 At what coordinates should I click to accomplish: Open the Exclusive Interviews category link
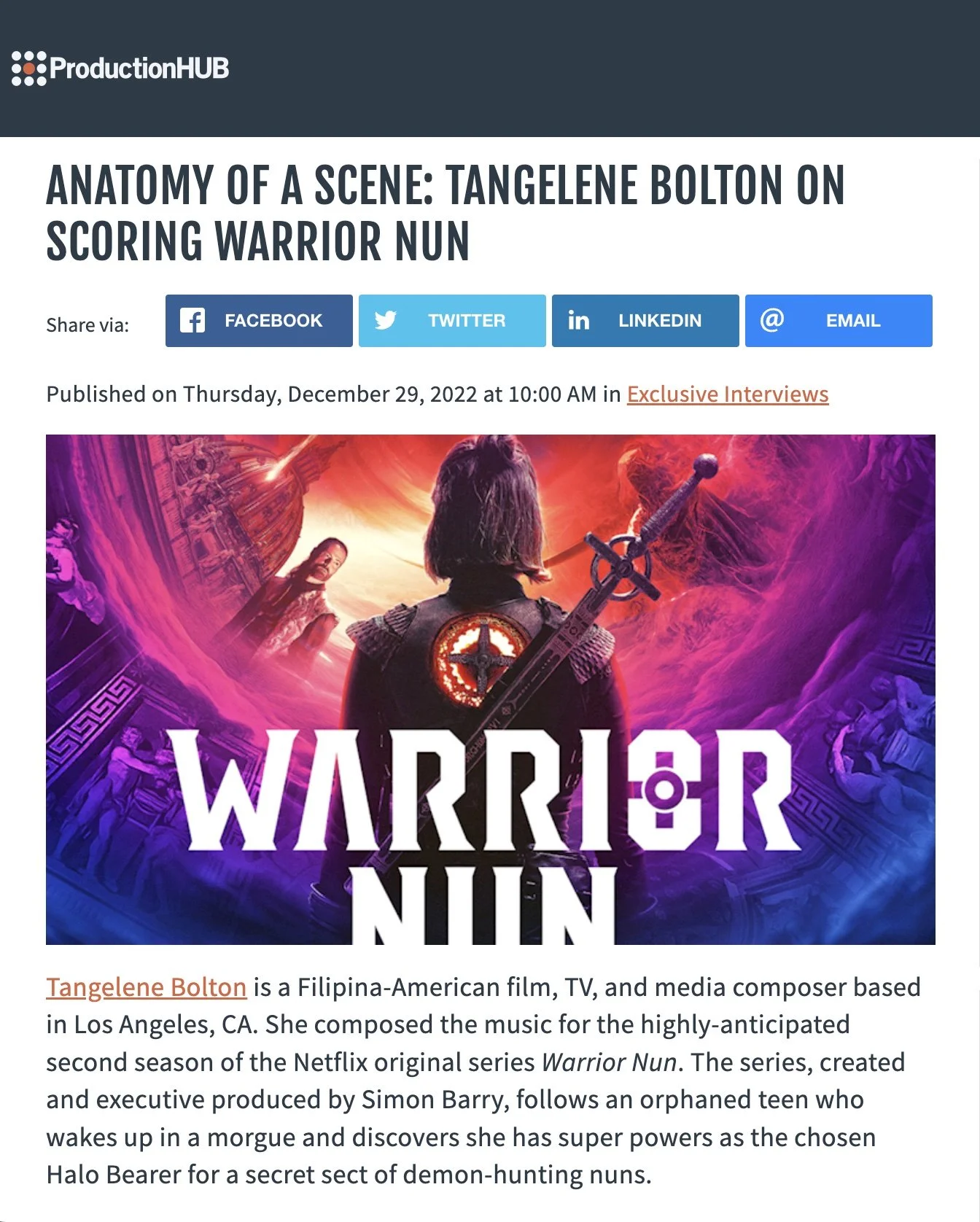(728, 394)
